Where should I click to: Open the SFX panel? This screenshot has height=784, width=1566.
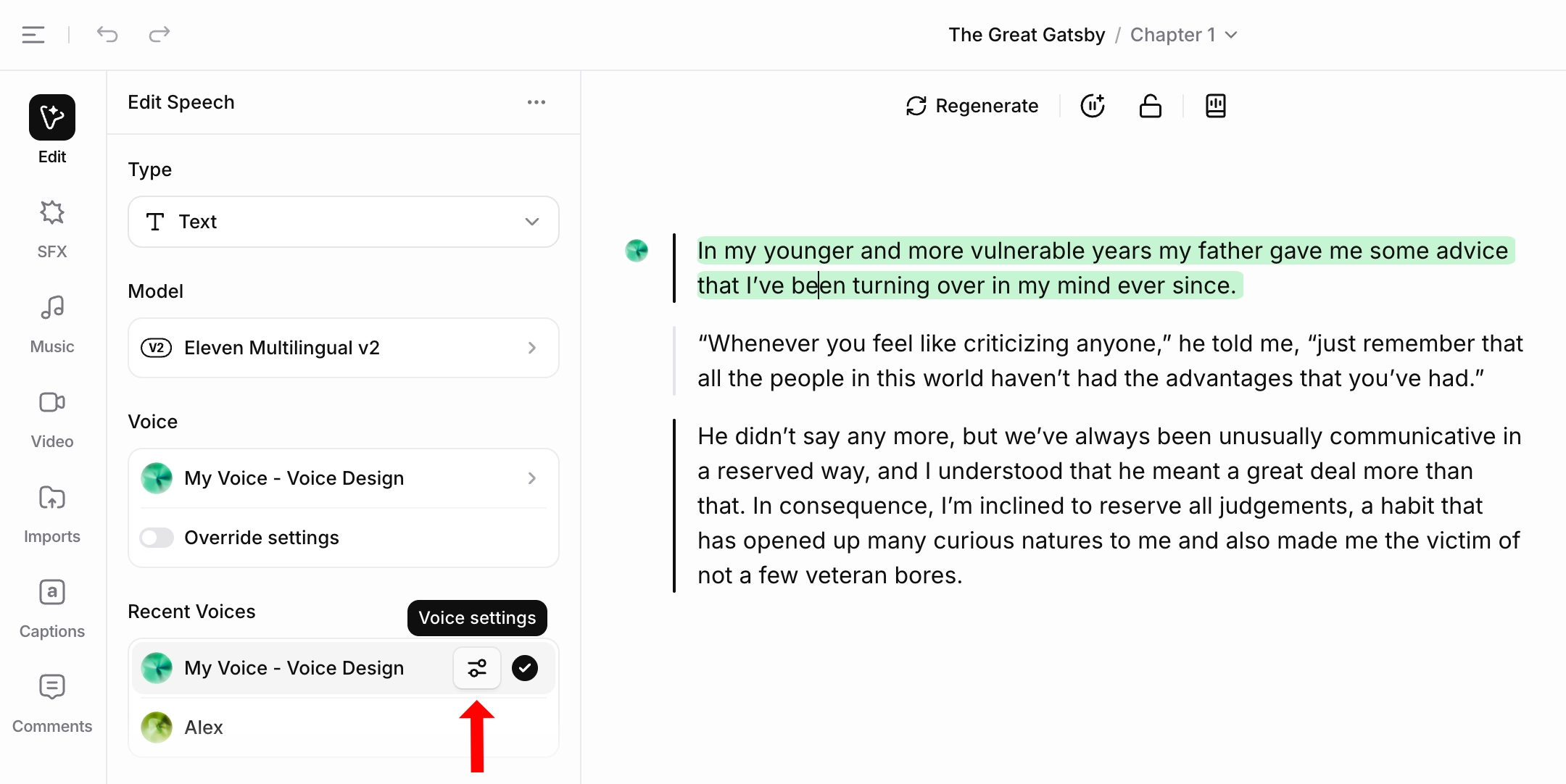click(52, 228)
